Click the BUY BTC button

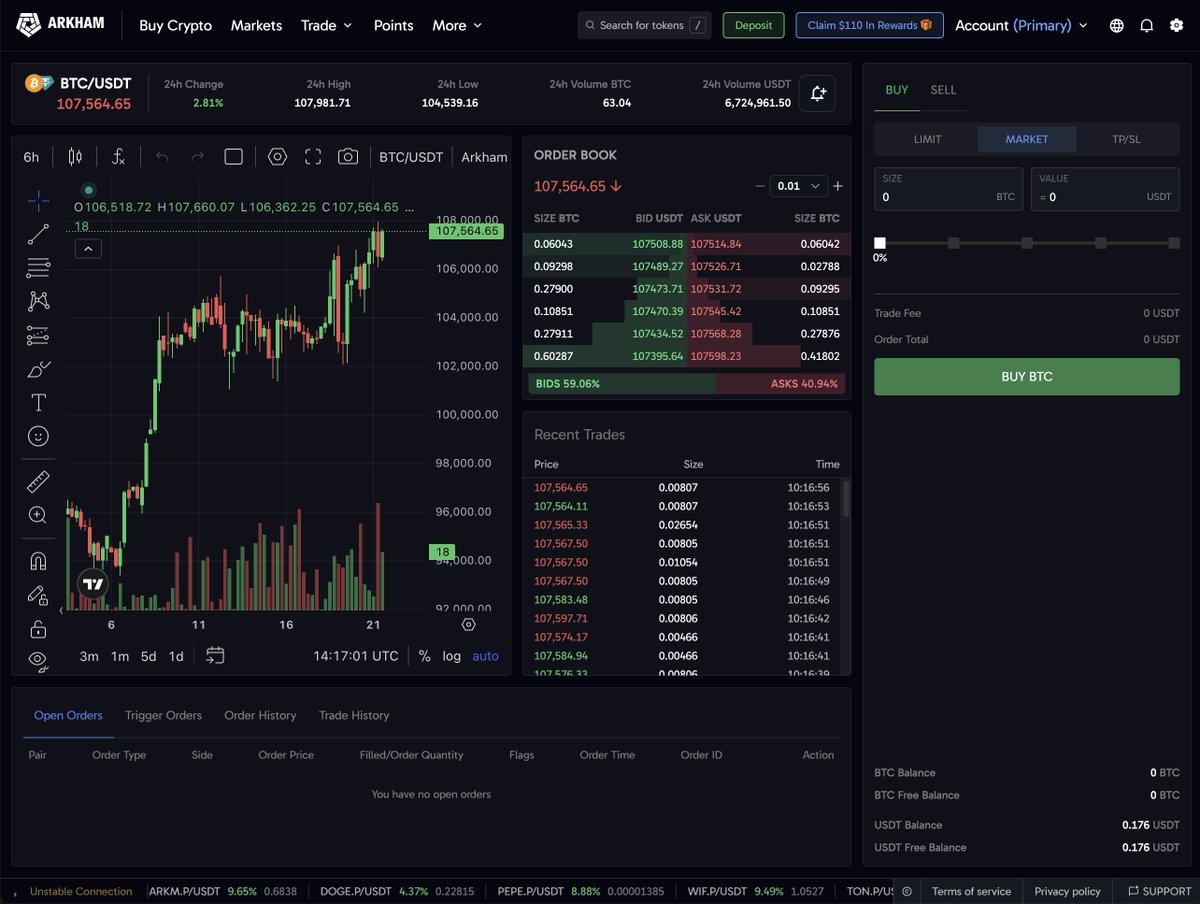click(x=1027, y=377)
